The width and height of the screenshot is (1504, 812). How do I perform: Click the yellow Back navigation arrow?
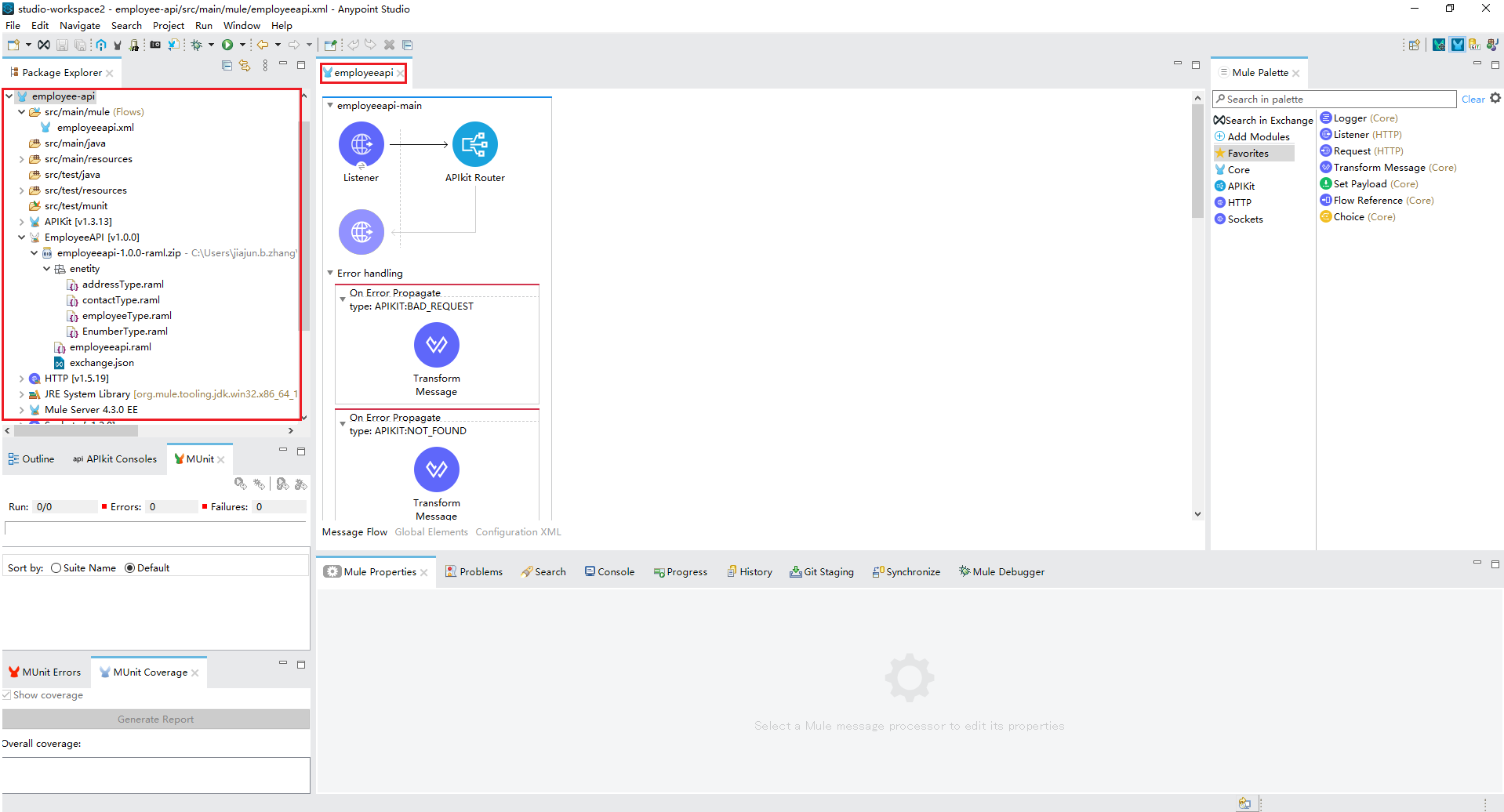tap(263, 45)
